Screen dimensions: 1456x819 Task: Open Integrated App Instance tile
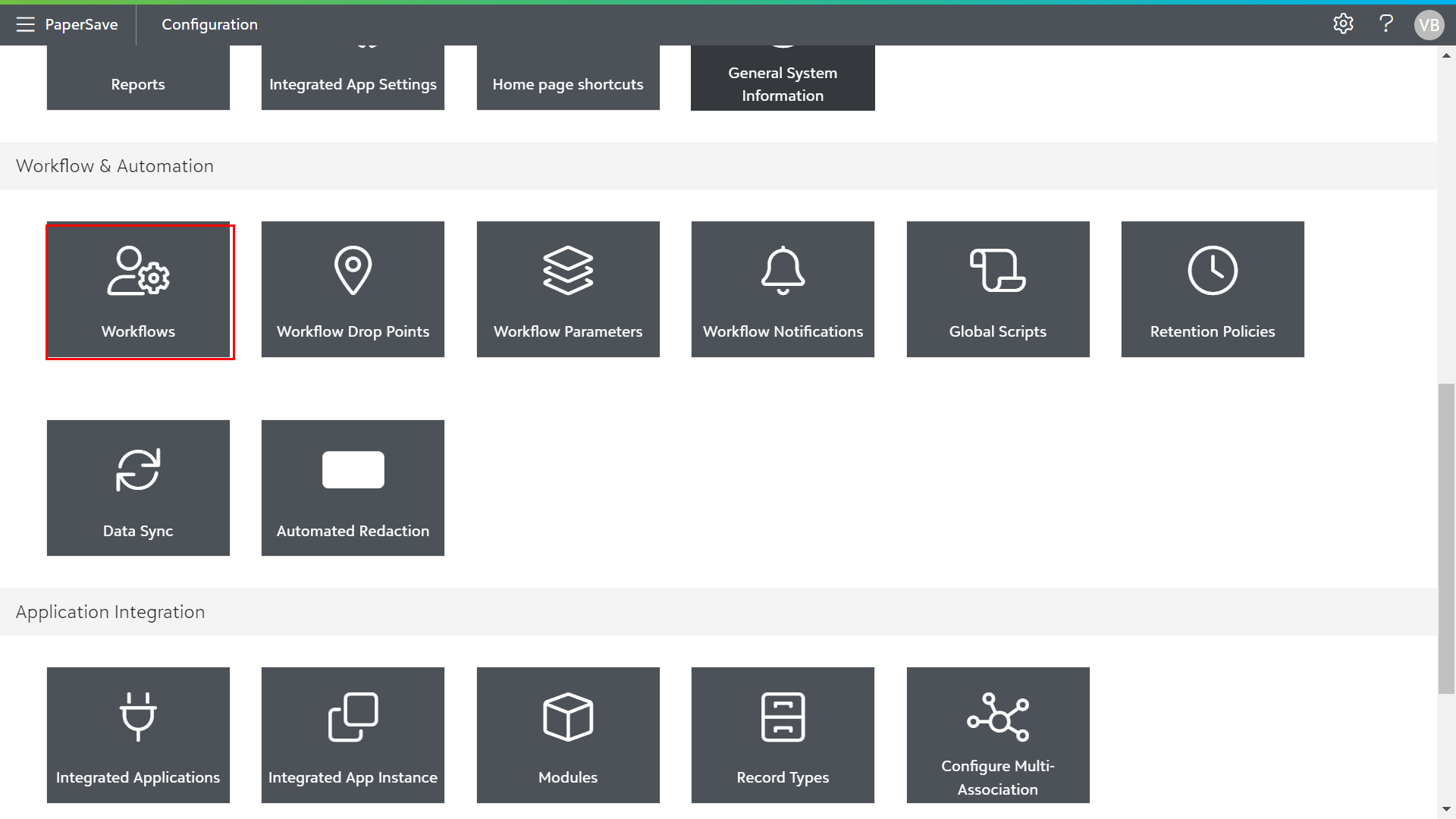pos(353,735)
